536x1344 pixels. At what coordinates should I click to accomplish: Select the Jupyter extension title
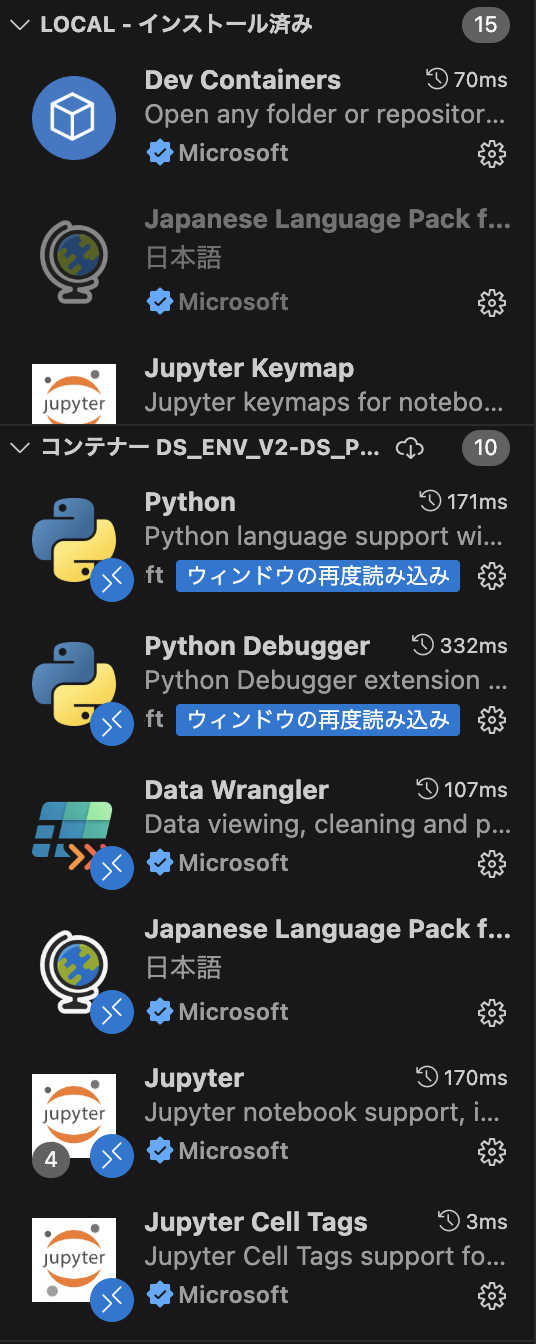point(194,1079)
